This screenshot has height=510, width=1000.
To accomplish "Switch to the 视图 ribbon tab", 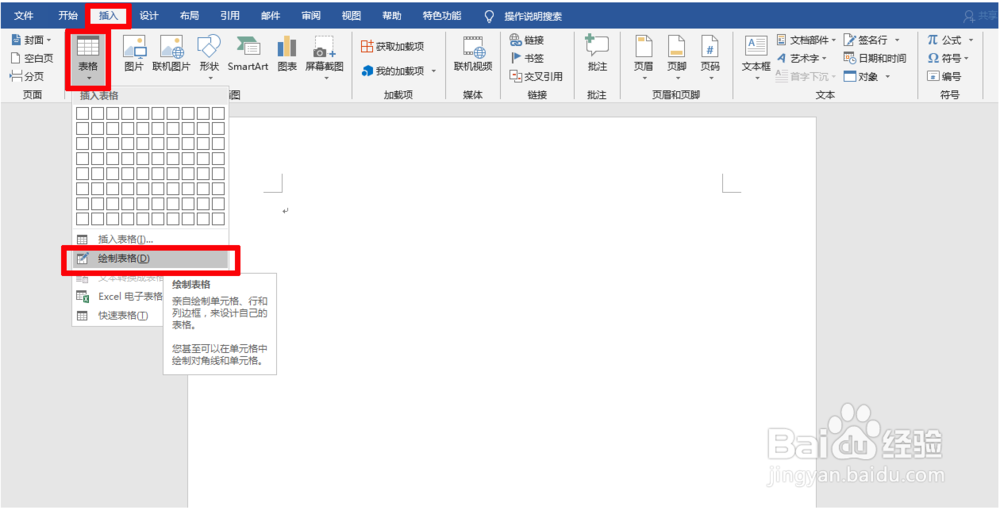I will 351,16.
